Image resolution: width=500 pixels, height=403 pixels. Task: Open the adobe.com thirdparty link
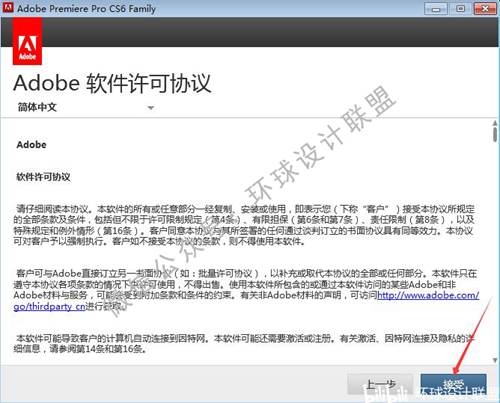[x=428, y=295]
